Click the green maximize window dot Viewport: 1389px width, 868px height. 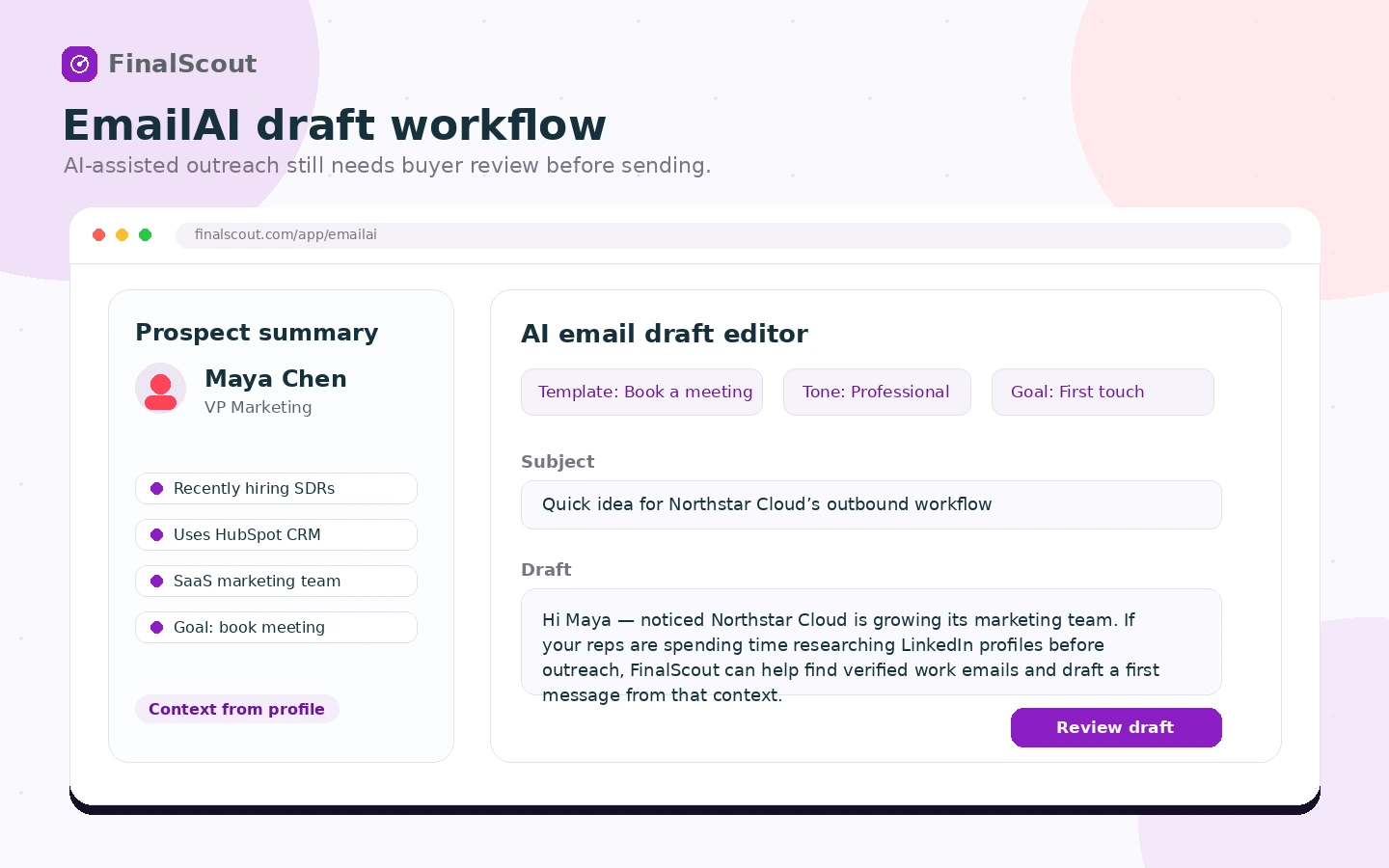(x=145, y=234)
